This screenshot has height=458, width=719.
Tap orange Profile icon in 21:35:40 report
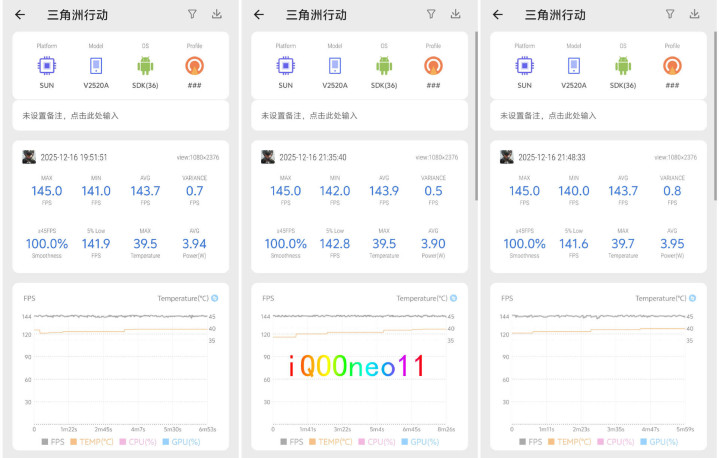coord(433,66)
